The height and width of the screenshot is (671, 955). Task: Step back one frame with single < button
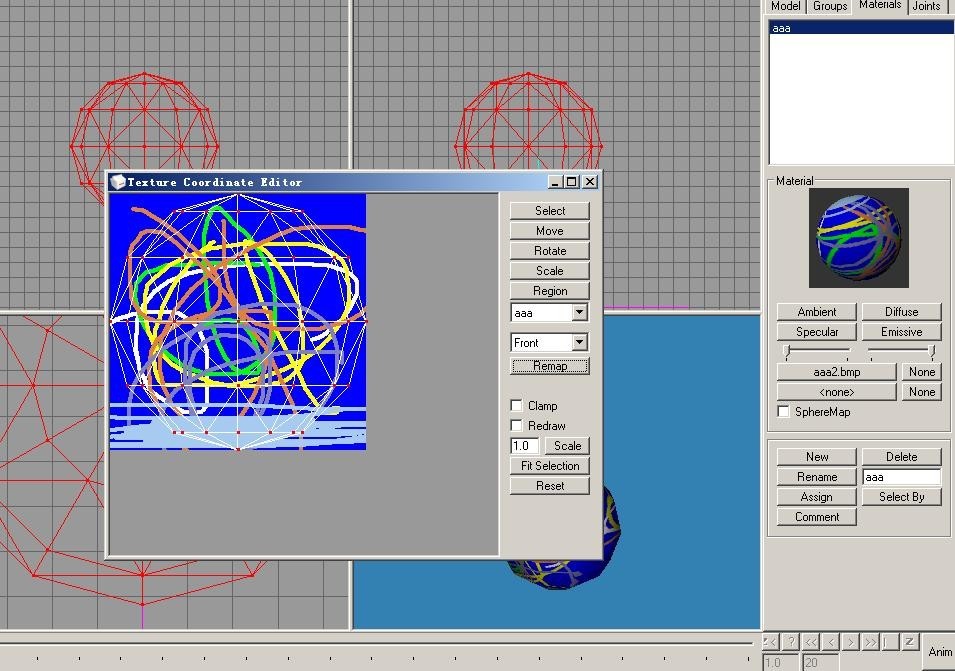tap(830, 642)
